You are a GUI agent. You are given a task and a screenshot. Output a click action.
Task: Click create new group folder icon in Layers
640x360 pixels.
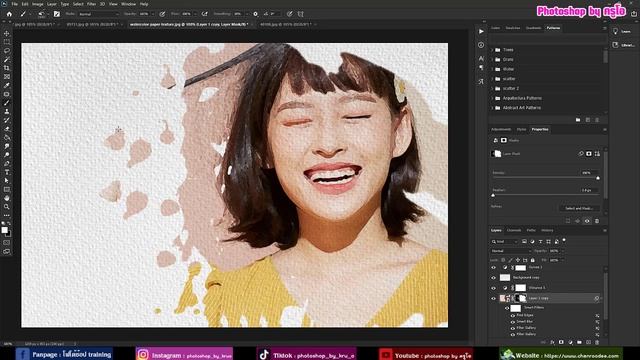(x=579, y=342)
